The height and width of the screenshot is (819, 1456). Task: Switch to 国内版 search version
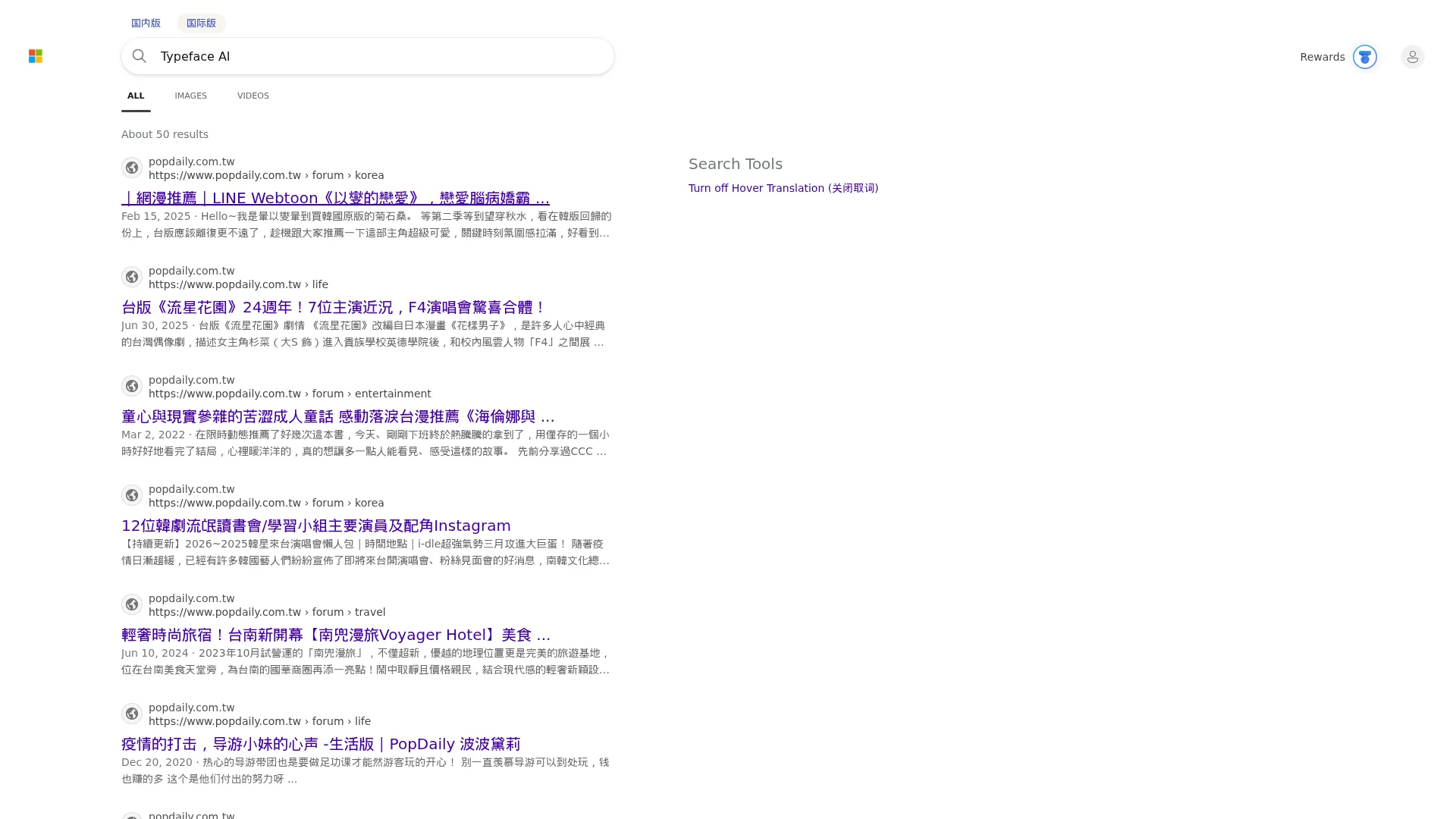[146, 23]
